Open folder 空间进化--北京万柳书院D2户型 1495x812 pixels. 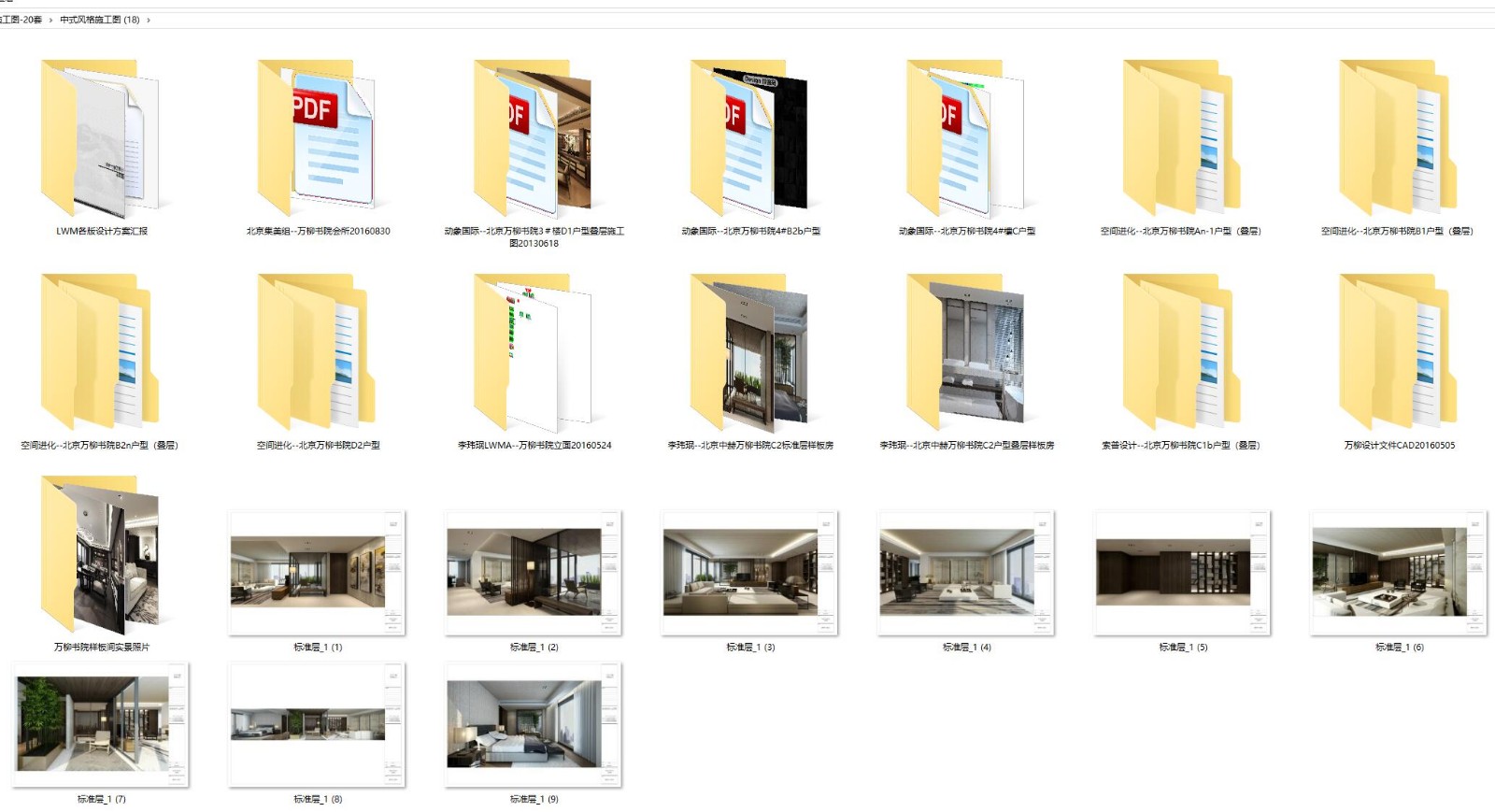pyautogui.click(x=318, y=351)
